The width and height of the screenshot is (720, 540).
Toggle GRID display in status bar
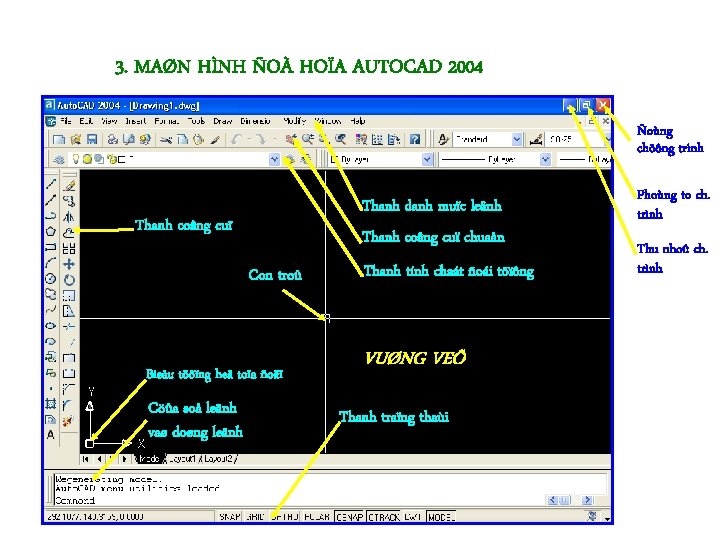click(255, 517)
